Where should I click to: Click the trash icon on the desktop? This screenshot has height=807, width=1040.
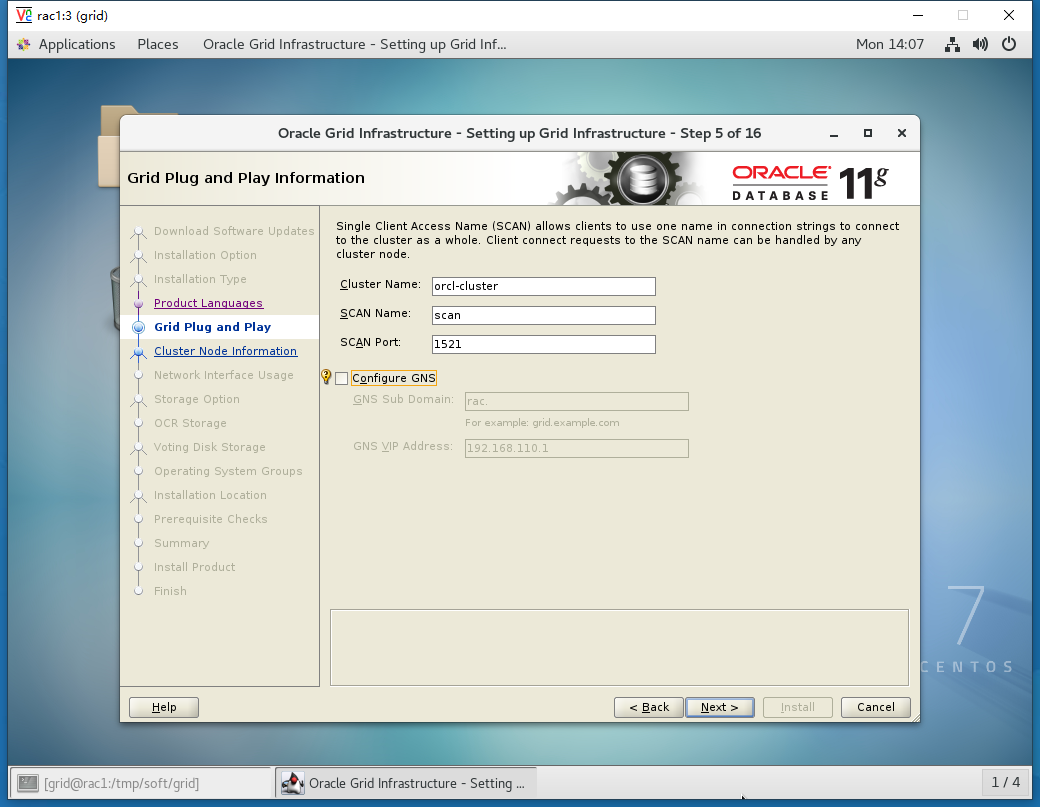coord(115,298)
